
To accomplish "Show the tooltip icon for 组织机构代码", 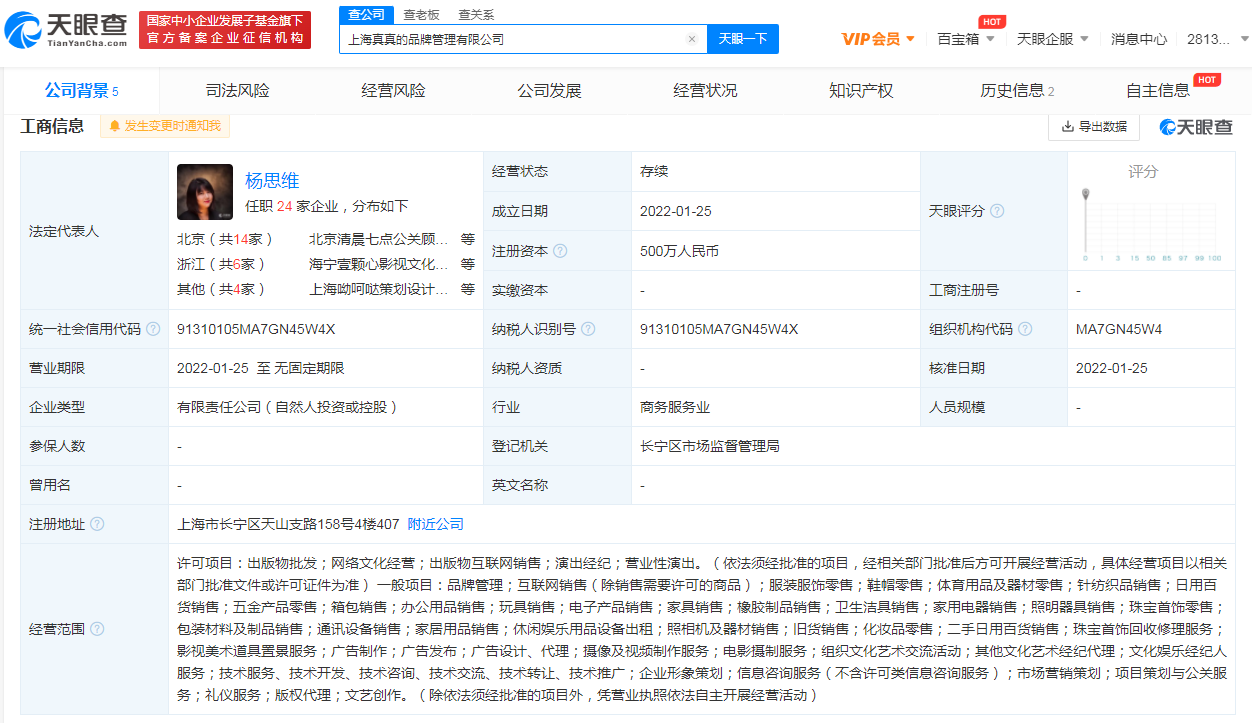I will point(1025,329).
